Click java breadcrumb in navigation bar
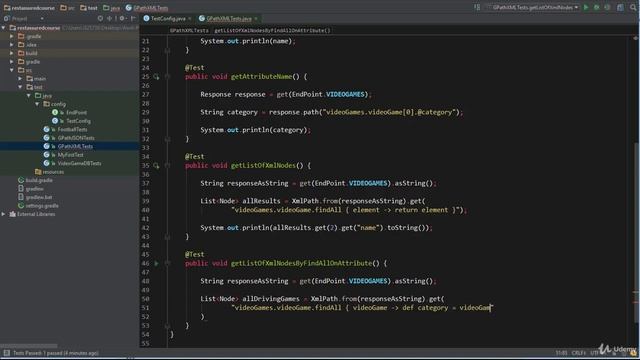The image size is (640, 360). click(x=111, y=8)
